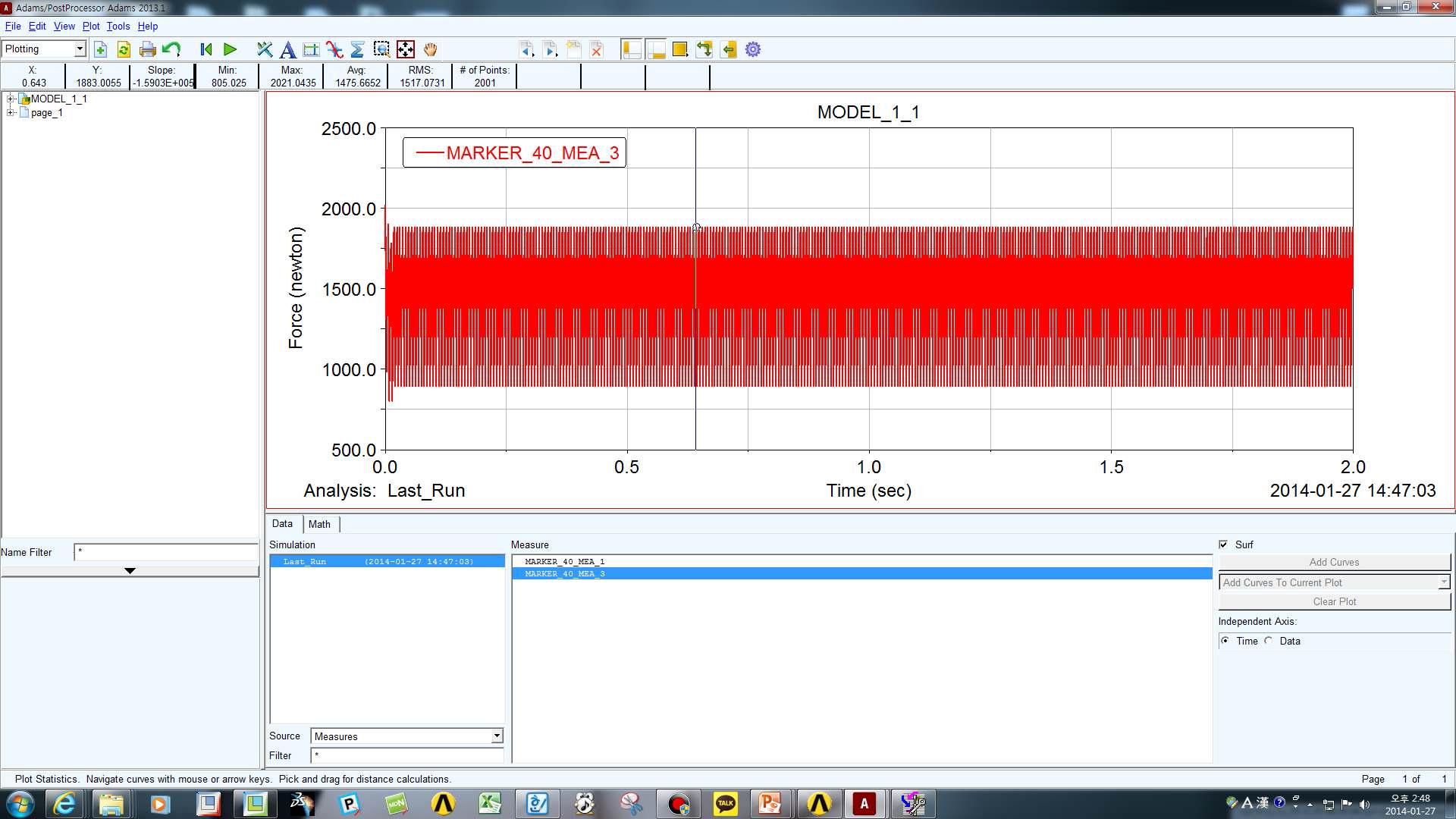Click the tracking cursor marker on the curve
Image resolution: width=1456 pixels, height=819 pixels.
tap(696, 227)
